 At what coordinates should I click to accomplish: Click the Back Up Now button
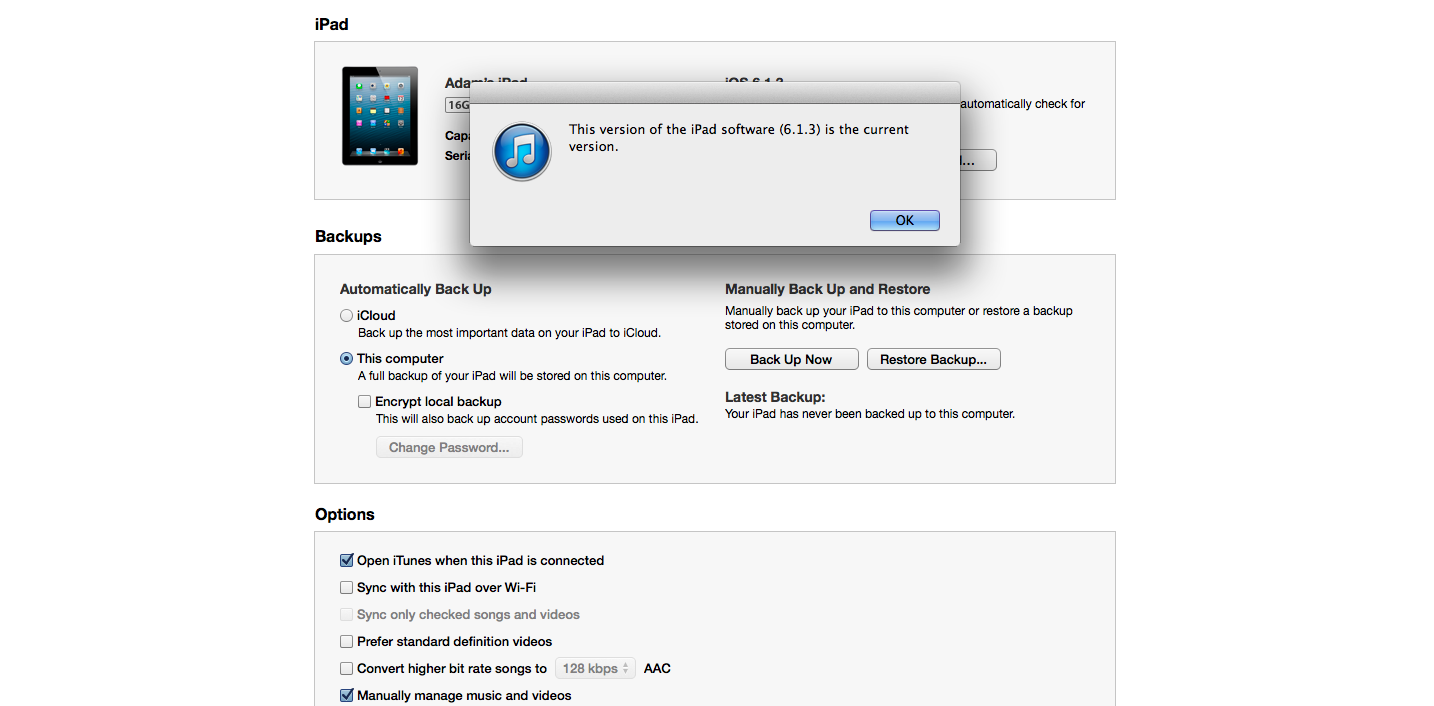pos(791,359)
